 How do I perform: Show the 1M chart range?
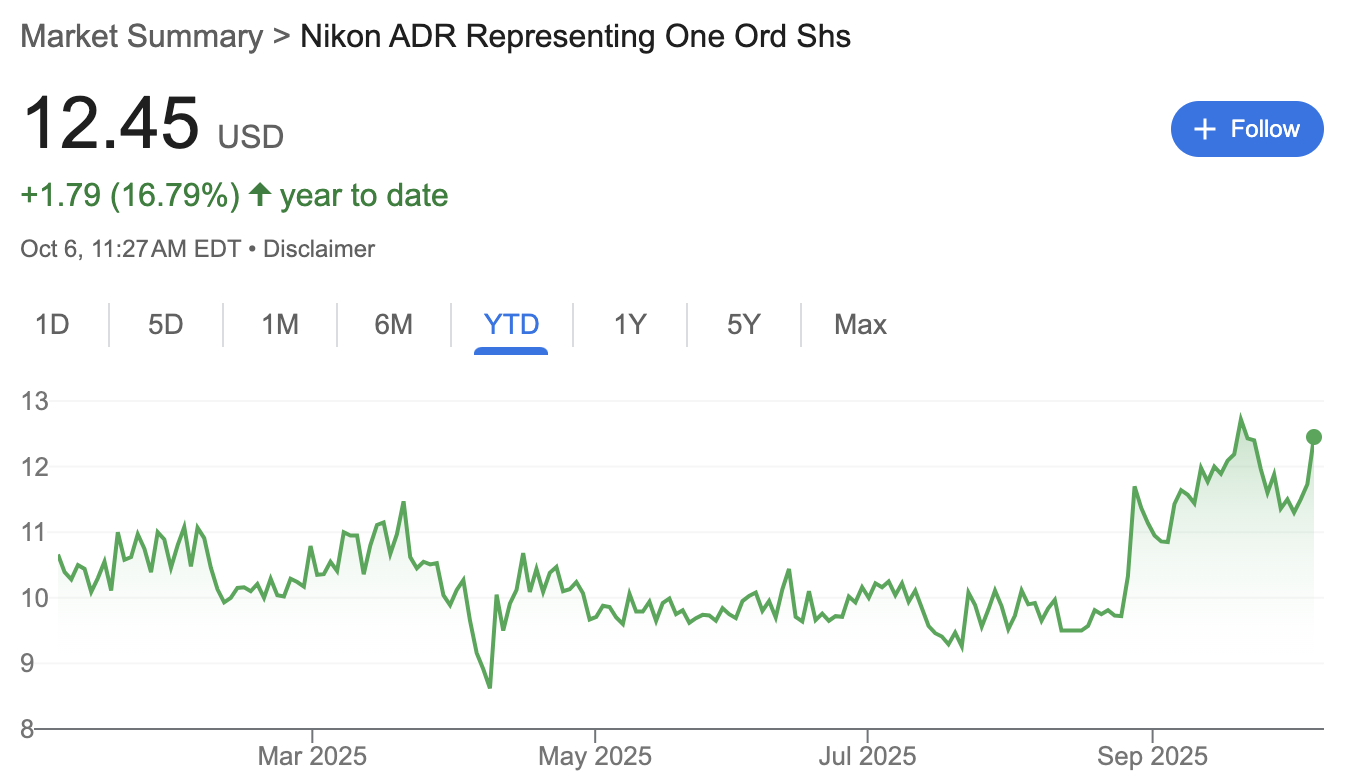(280, 325)
